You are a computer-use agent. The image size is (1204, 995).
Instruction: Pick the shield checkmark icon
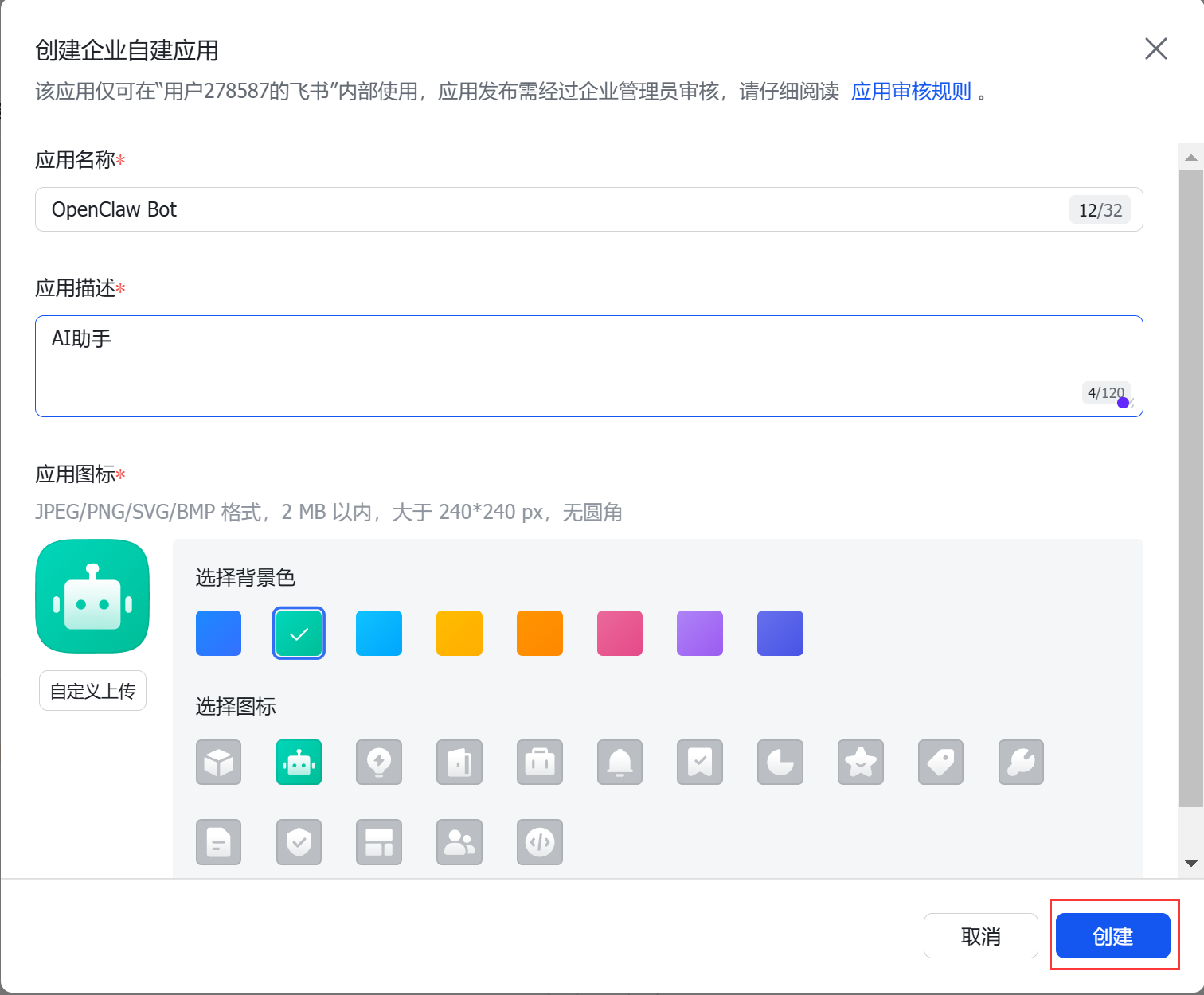tap(299, 842)
